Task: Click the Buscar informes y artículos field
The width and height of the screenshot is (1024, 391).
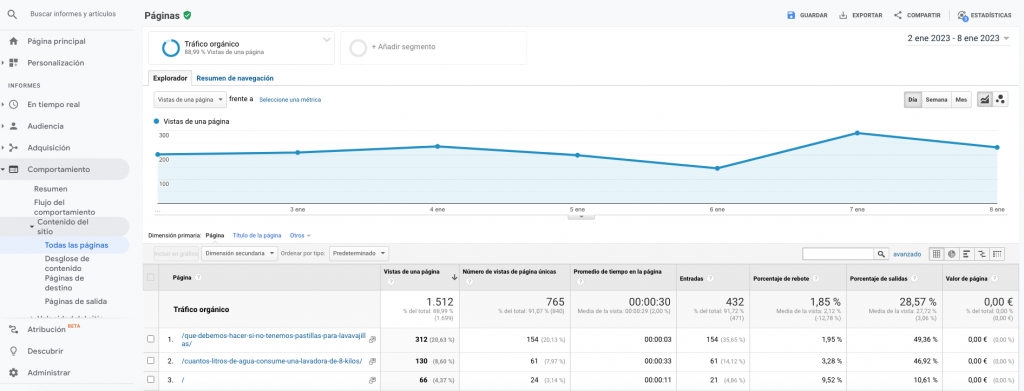Action: [x=73, y=14]
